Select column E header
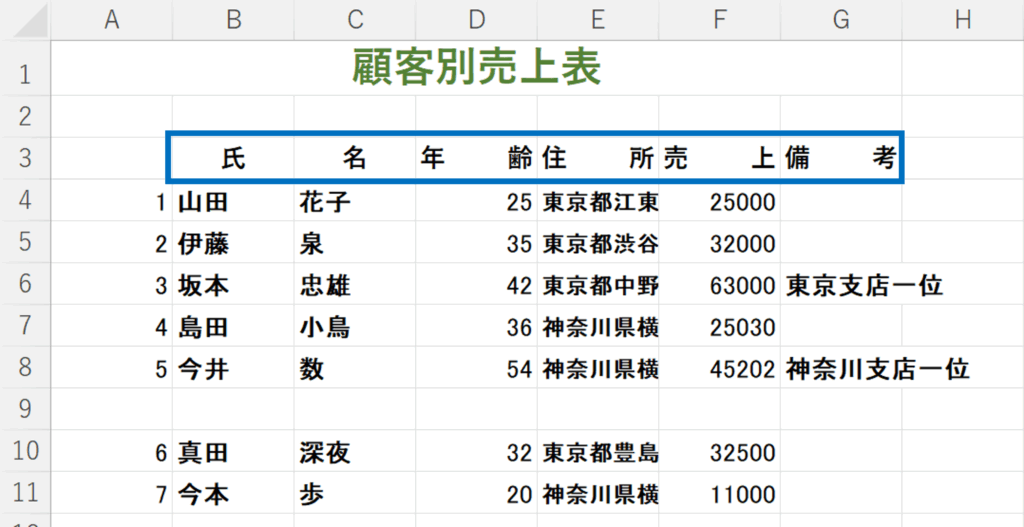Screen dimensions: 1024x527 coord(597,20)
